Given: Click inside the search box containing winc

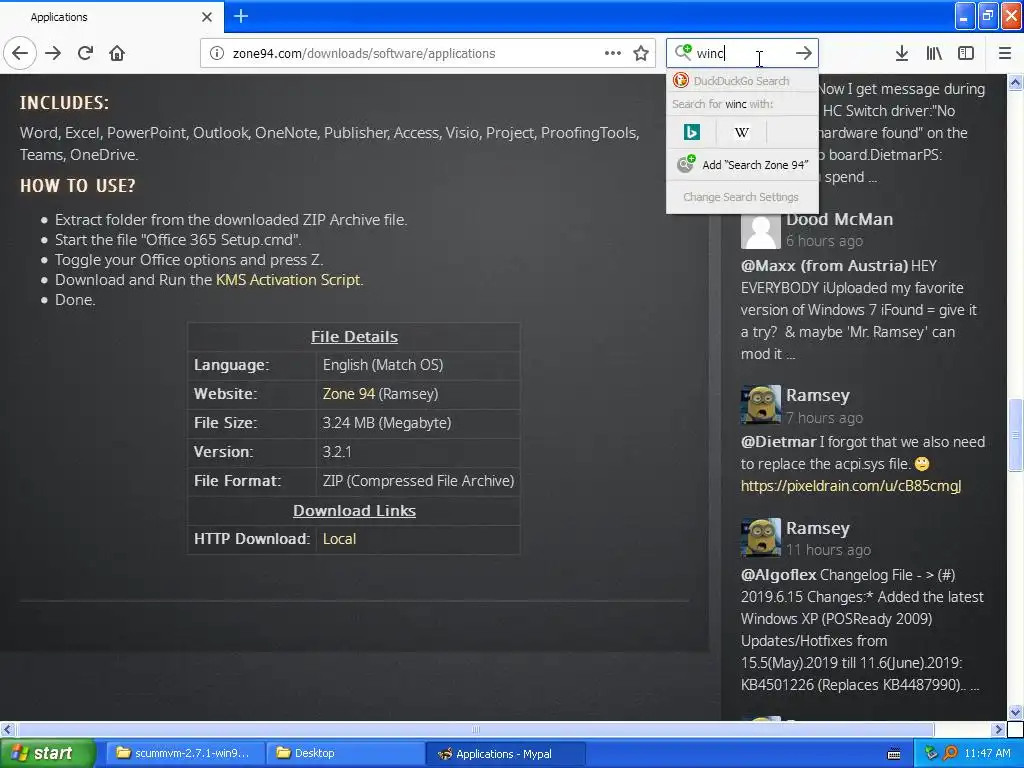Looking at the screenshot, I should click(742, 53).
